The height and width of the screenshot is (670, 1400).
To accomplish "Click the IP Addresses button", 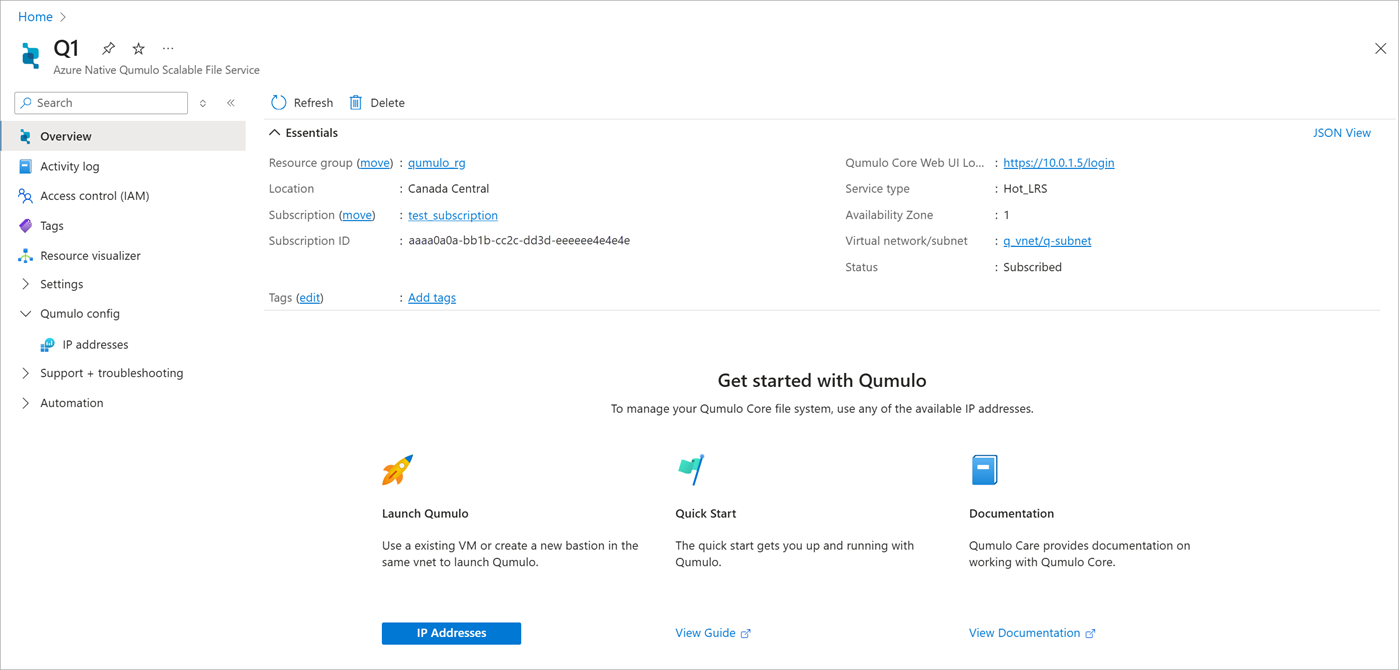I will click(x=451, y=633).
